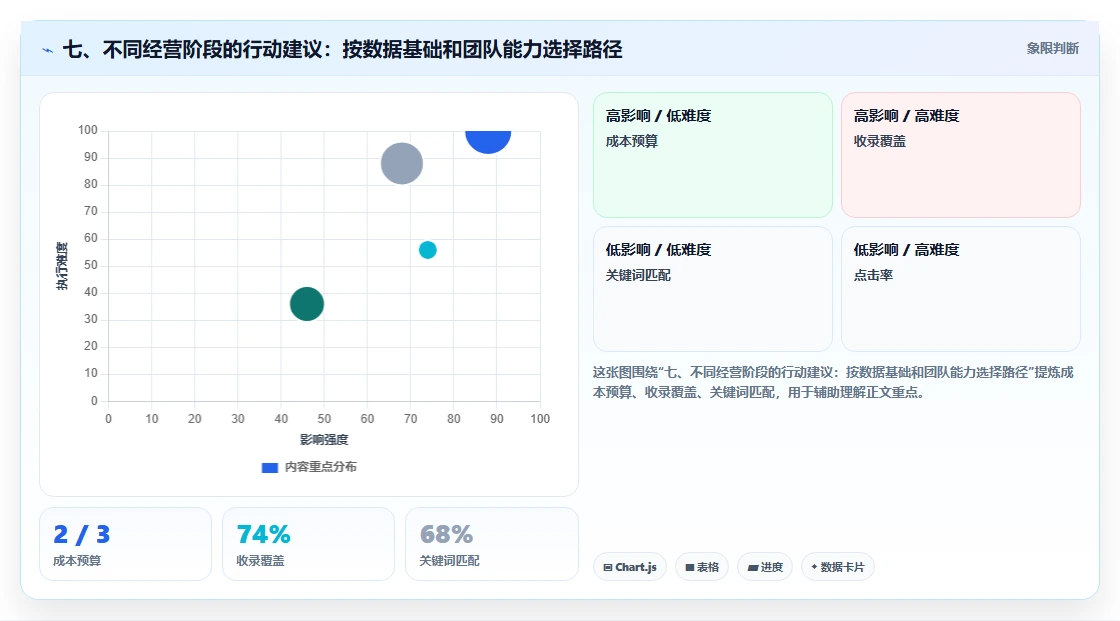Select the 低影响 / 低难度 quadrant card

[713, 289]
